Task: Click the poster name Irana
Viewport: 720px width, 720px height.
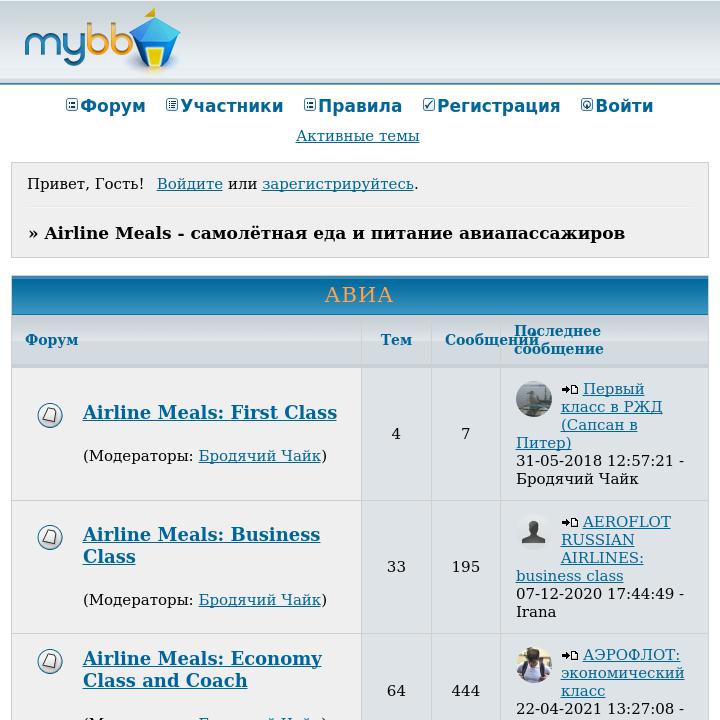Action: [536, 612]
